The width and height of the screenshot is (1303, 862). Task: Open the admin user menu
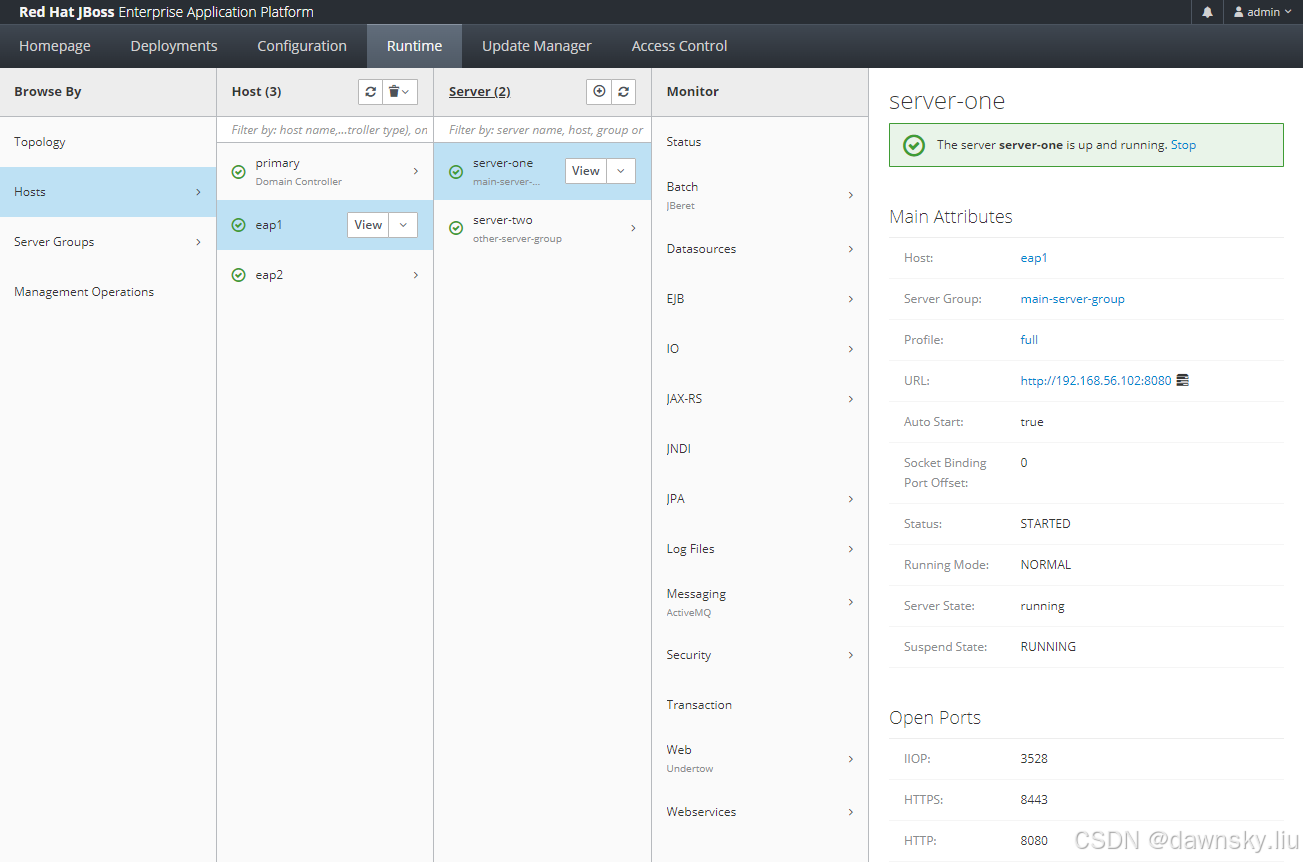(x=1263, y=12)
